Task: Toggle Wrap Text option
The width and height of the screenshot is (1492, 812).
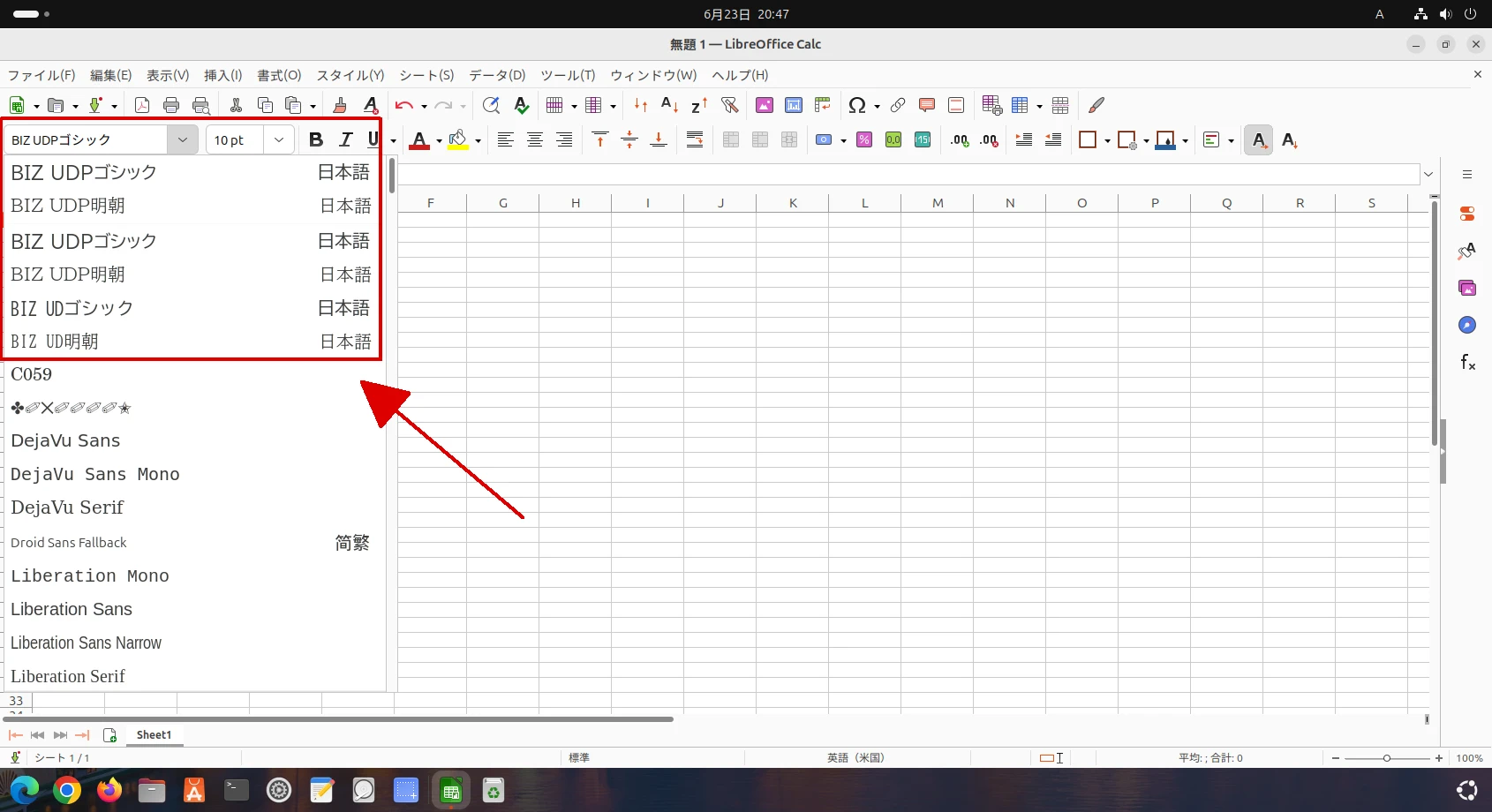Action: tap(695, 139)
